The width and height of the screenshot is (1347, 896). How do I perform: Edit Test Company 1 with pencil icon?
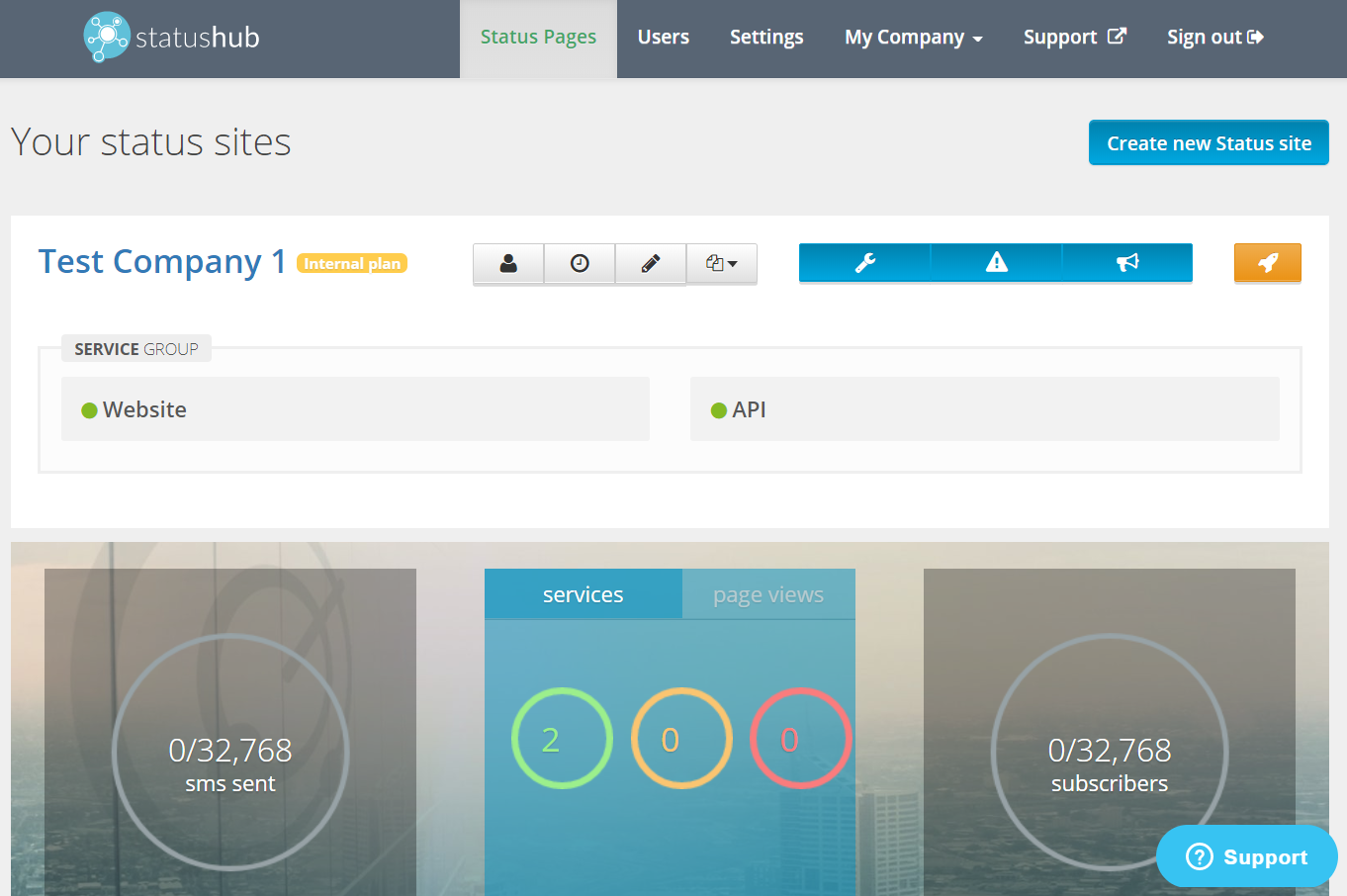(651, 263)
